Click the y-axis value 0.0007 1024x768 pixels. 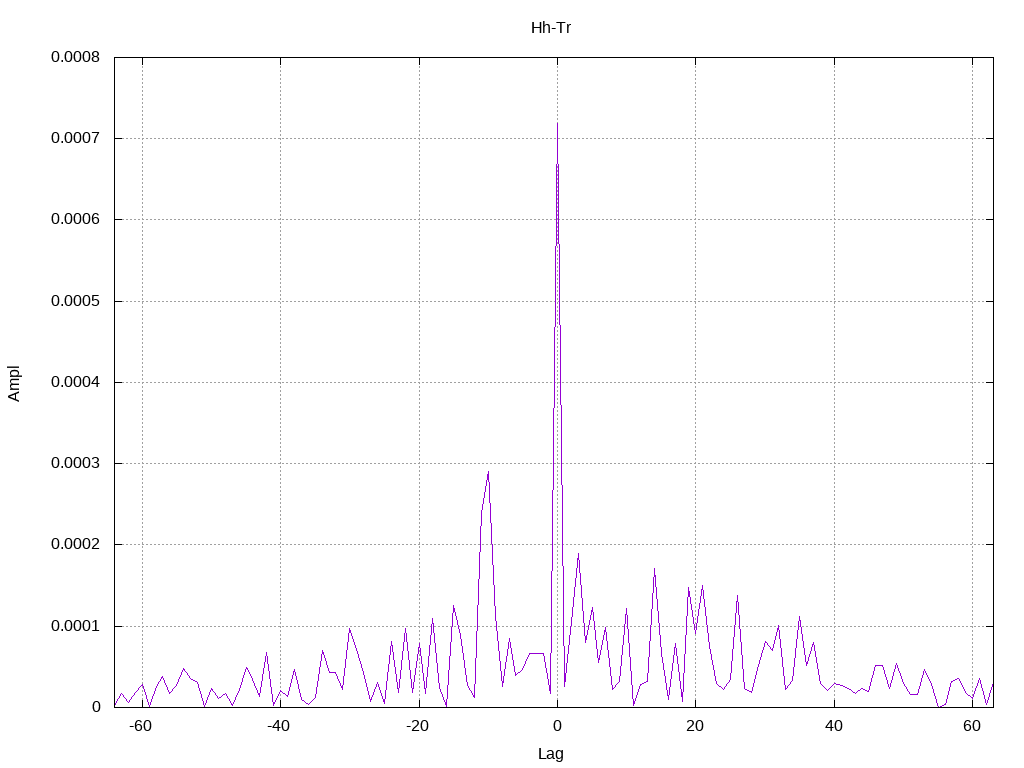76,138
